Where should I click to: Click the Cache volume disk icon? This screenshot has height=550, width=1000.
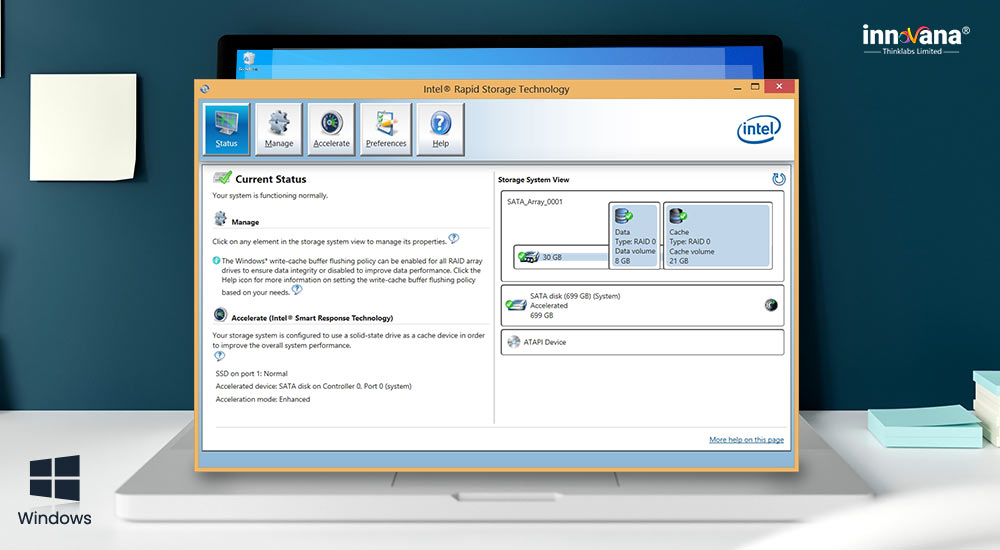pos(679,216)
